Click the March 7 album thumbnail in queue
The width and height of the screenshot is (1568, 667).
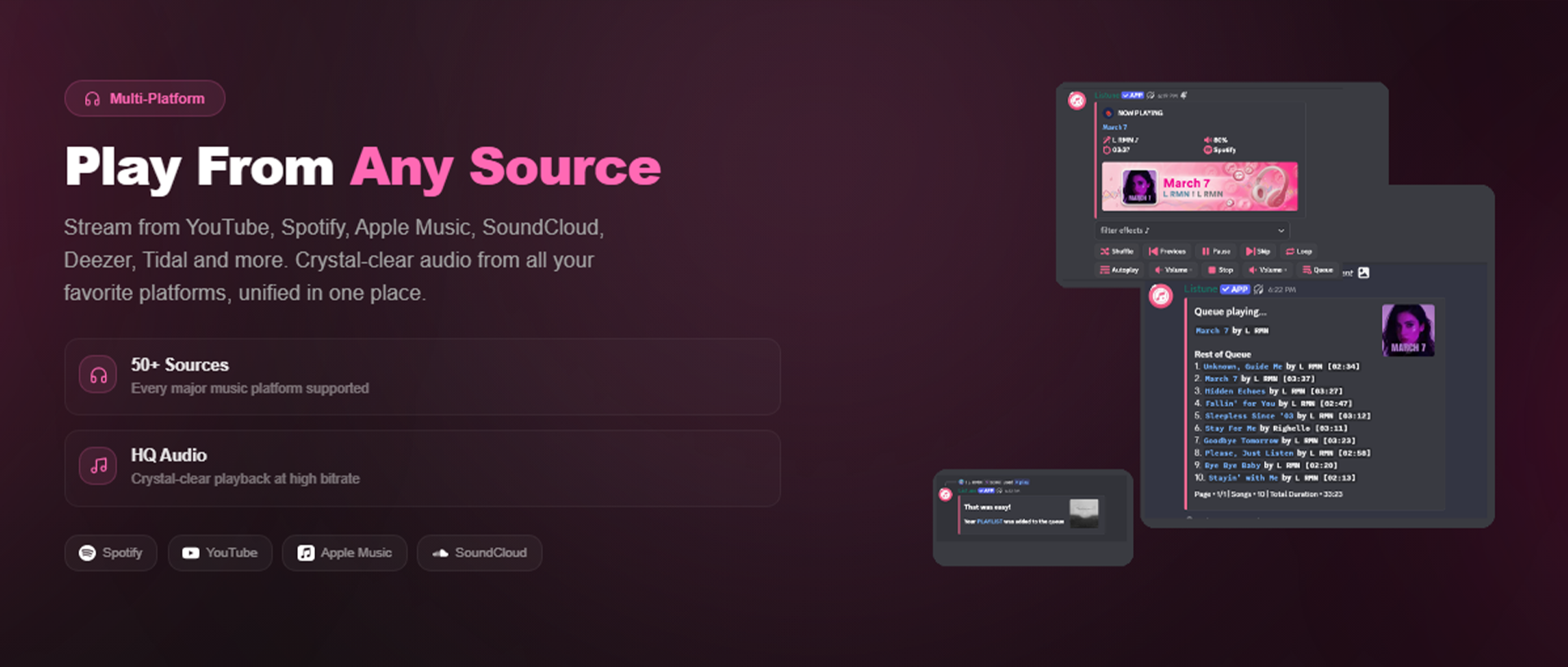pyautogui.click(x=1408, y=330)
